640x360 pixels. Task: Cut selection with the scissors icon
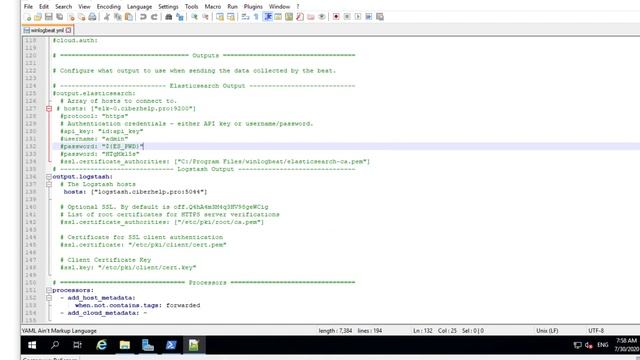pos(107,17)
